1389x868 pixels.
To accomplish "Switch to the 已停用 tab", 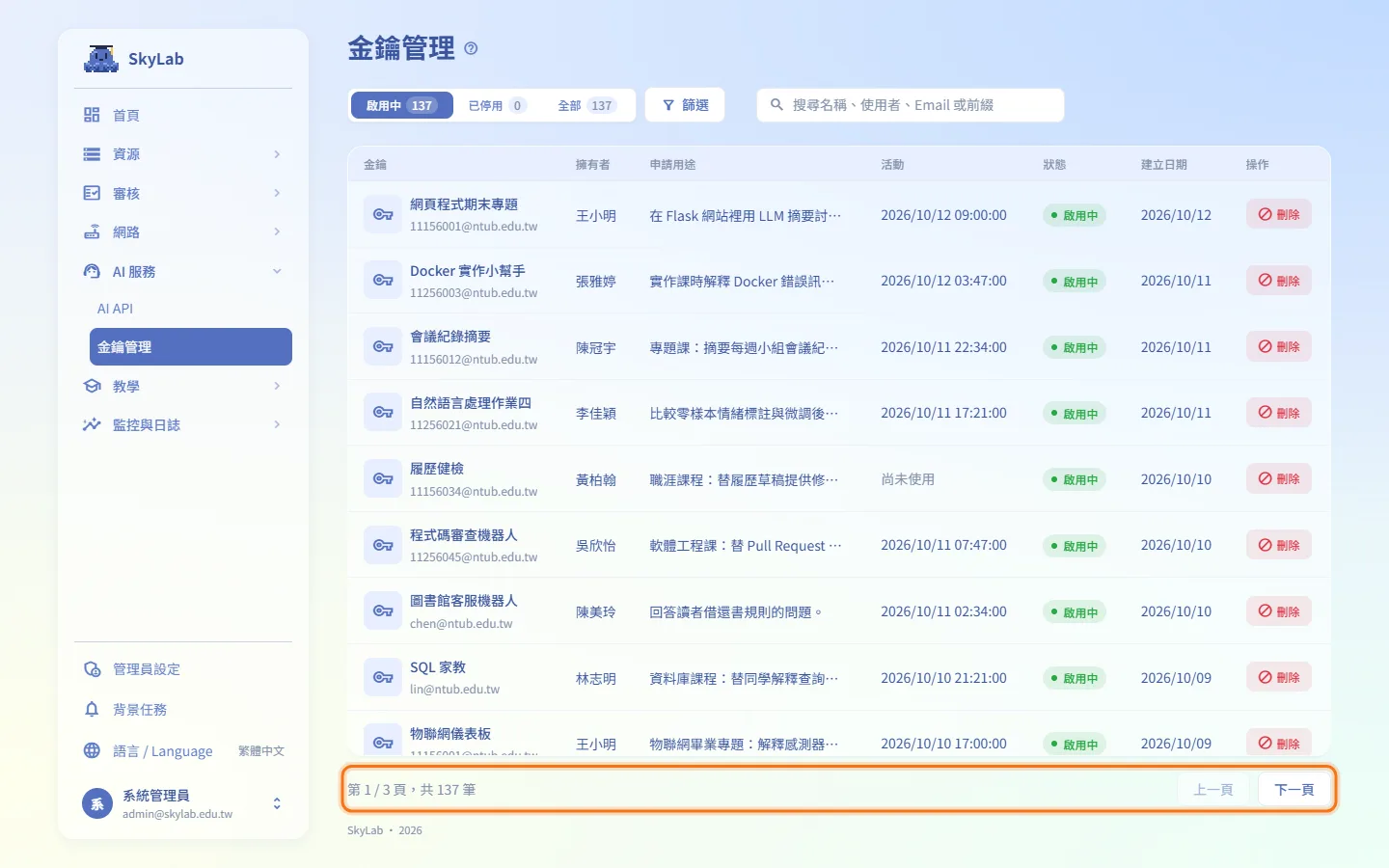I will [x=497, y=105].
